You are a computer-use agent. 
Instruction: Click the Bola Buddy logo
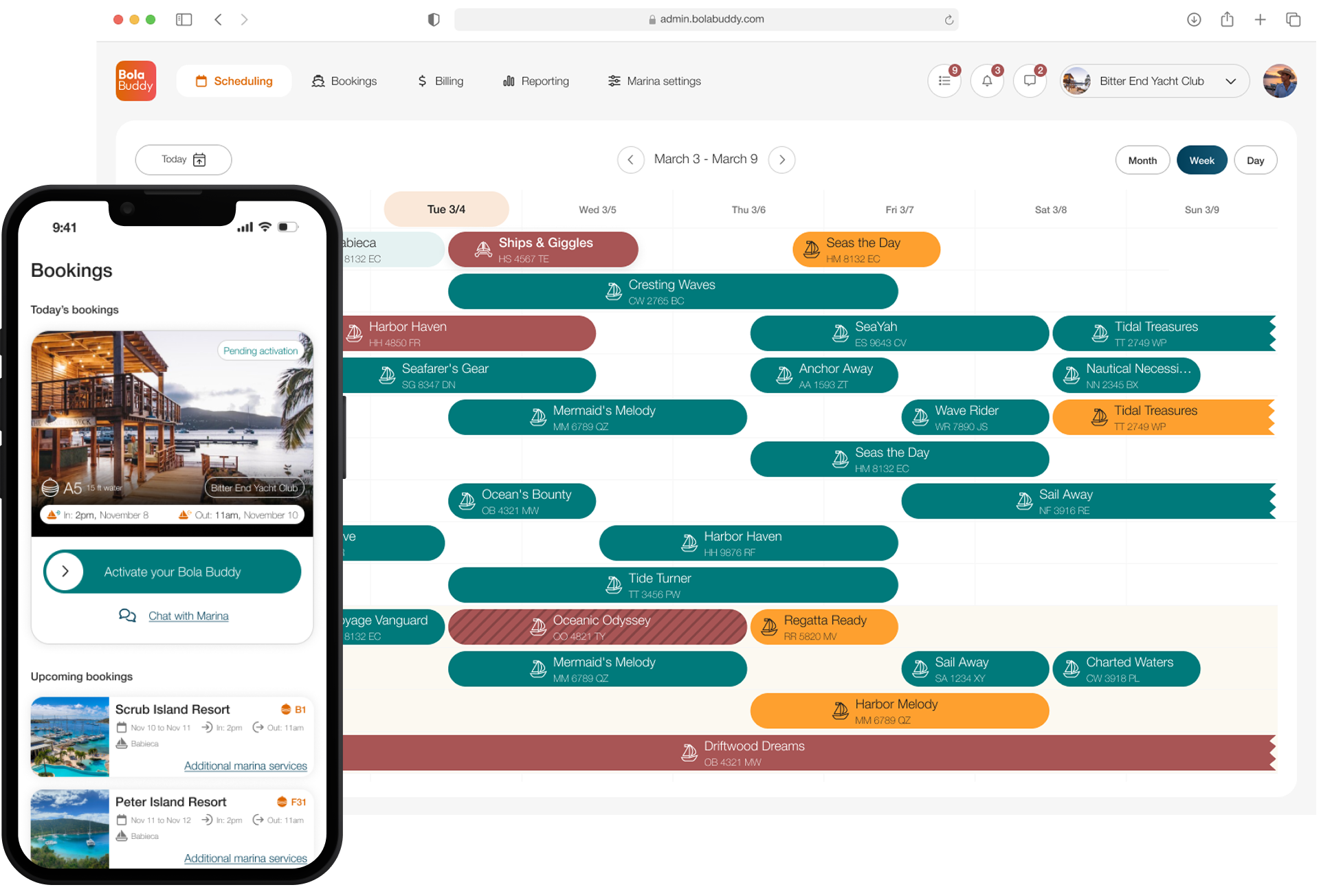pos(136,80)
